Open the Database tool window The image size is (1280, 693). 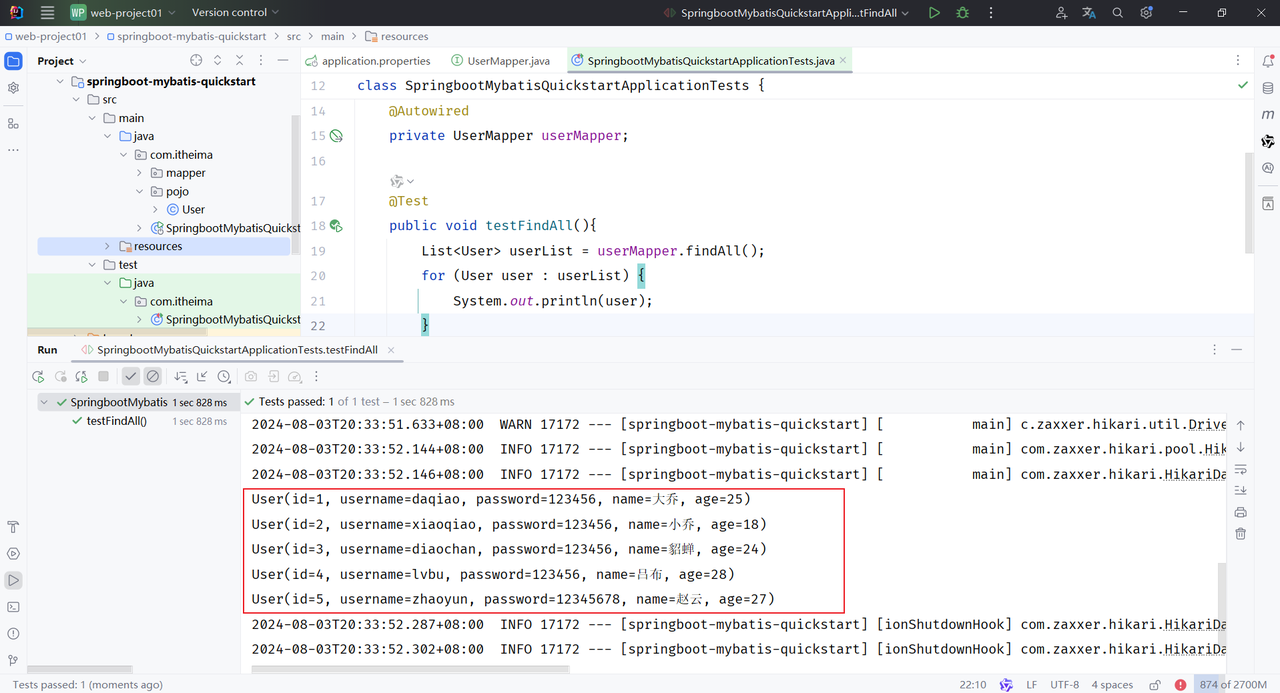(1268, 88)
